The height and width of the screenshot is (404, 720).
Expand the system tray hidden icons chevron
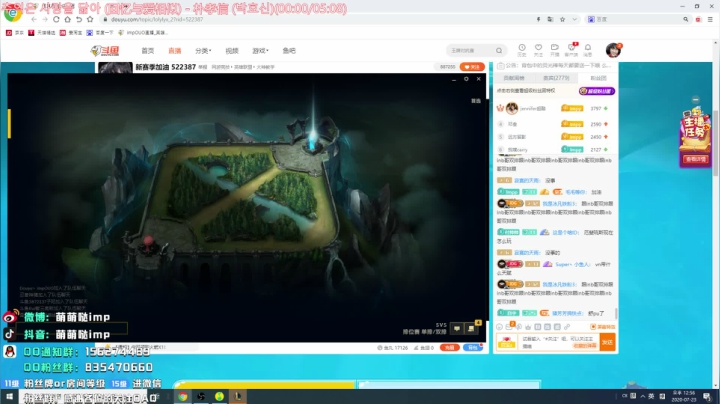click(642, 396)
